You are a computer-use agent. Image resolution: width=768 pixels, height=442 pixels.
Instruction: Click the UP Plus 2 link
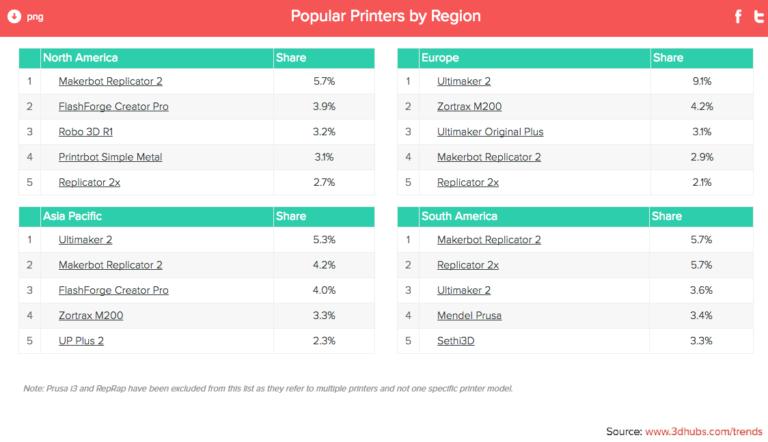pos(82,341)
